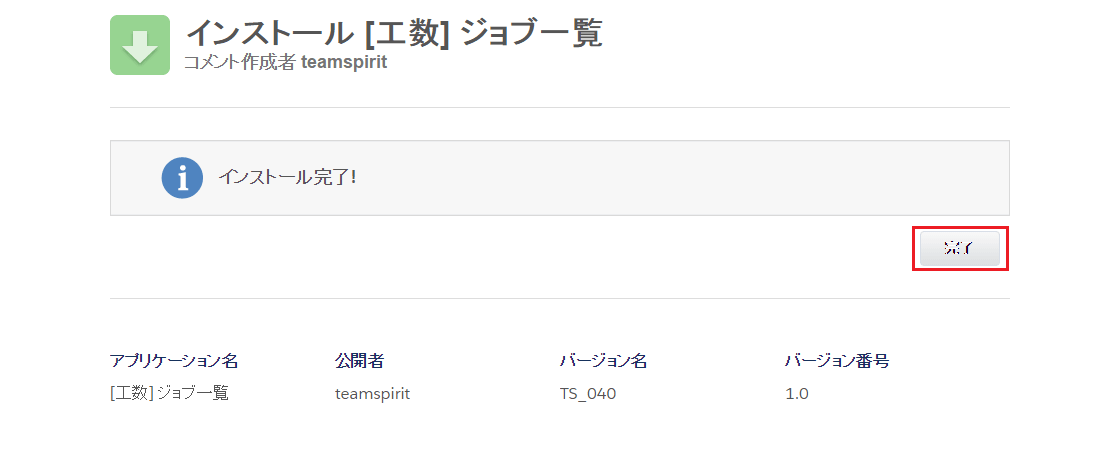Click the divider line above the details

coord(560,299)
